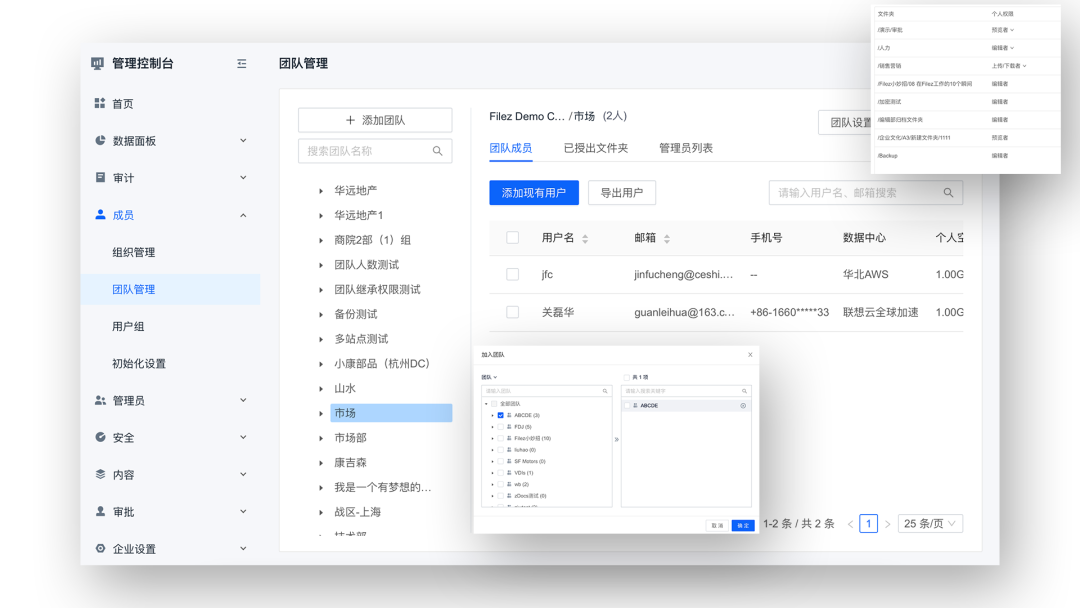Click the 管理控制台 monitor logo icon
The width and height of the screenshot is (1080, 608).
(x=97, y=63)
